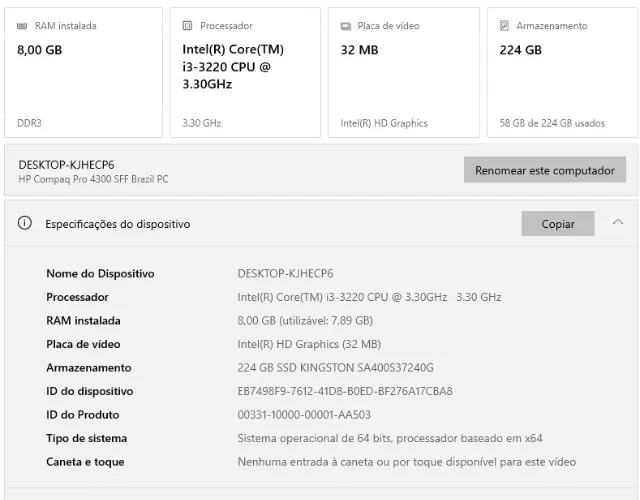Screen dimensions: 640x500
Task: Click the info icon beside Especificações do dispositivo
Action: tap(24, 223)
